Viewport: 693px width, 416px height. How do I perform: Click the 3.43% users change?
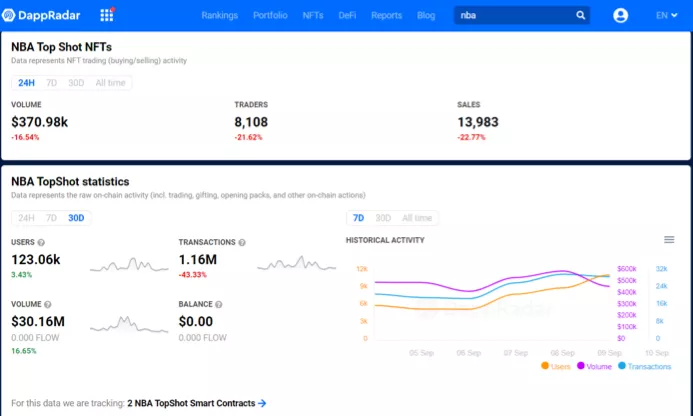(x=22, y=275)
